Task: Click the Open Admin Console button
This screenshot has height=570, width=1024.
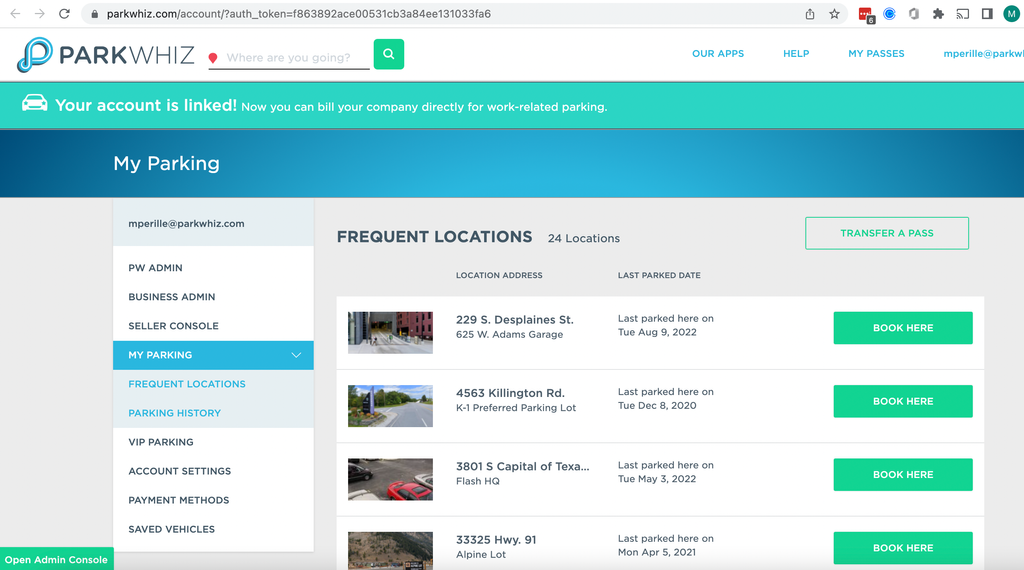Action: coord(56,560)
